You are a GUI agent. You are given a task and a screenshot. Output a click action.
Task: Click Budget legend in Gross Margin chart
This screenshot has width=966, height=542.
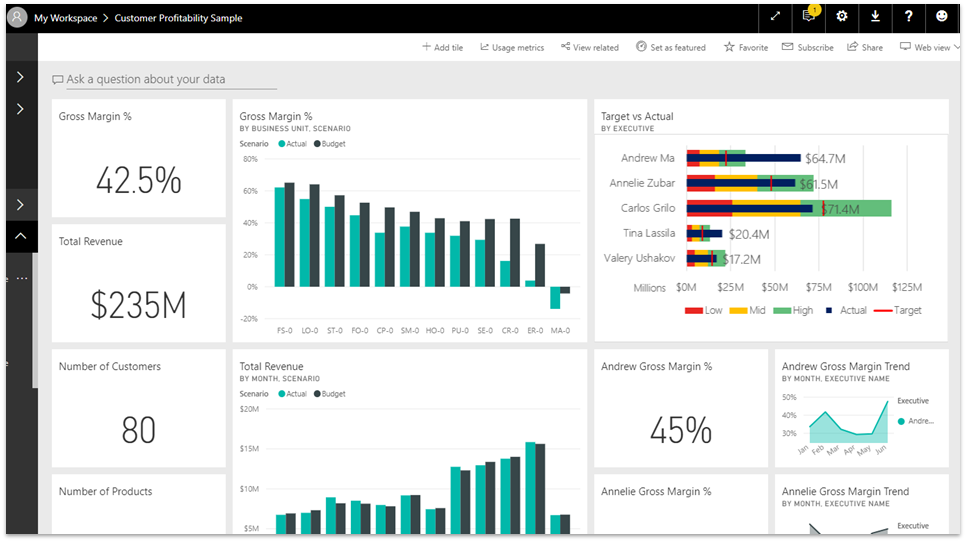tap(330, 144)
